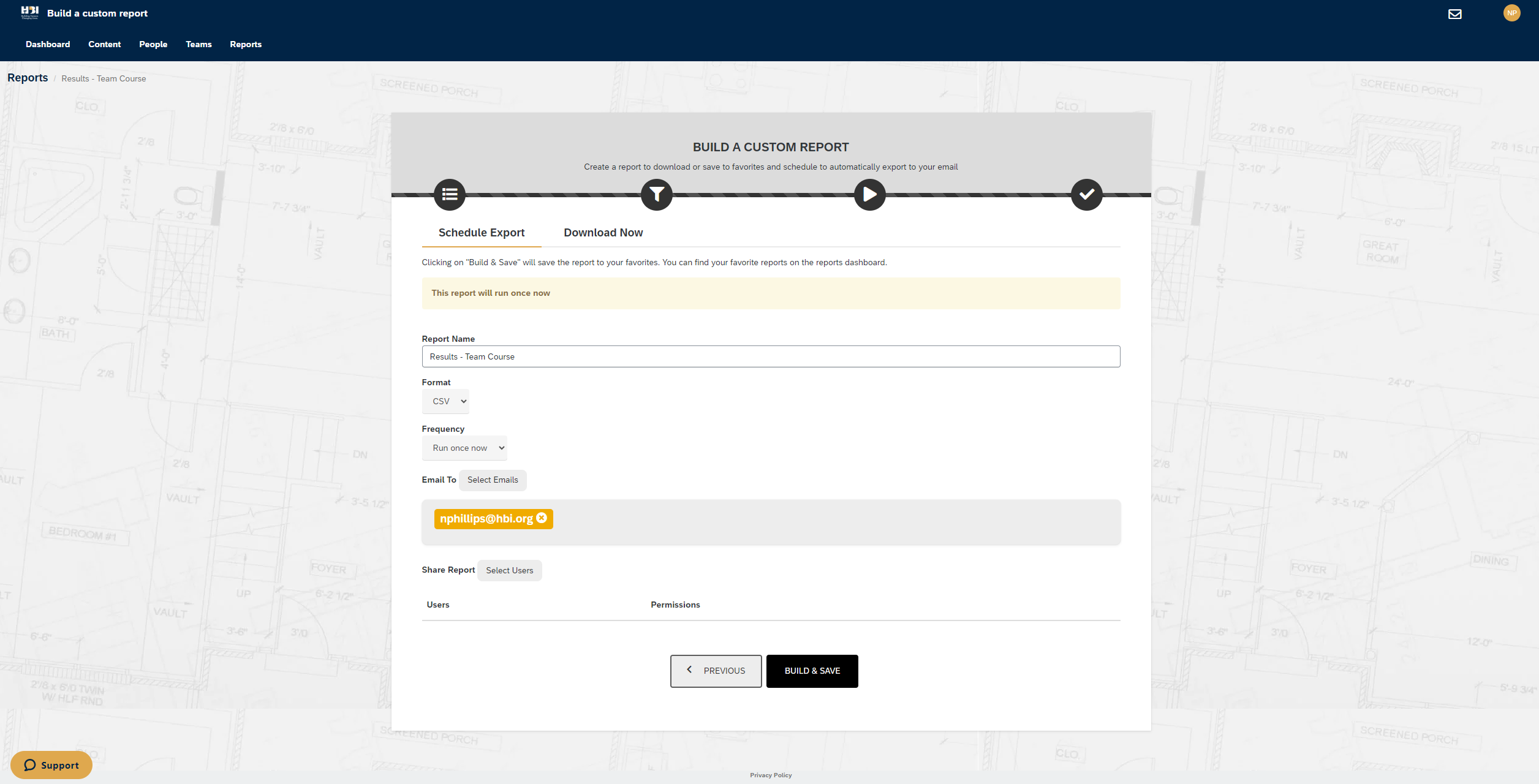
Task: Click the Select Users button
Action: pos(509,570)
